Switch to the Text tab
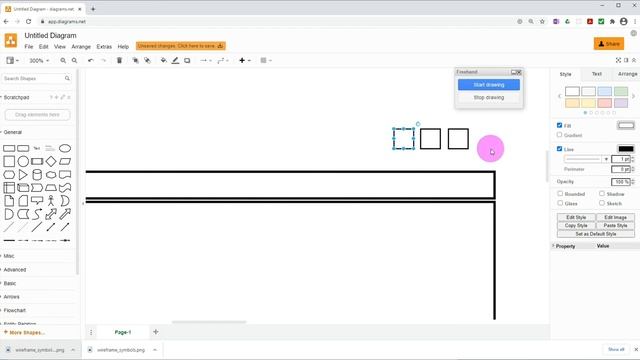 [x=596, y=74]
